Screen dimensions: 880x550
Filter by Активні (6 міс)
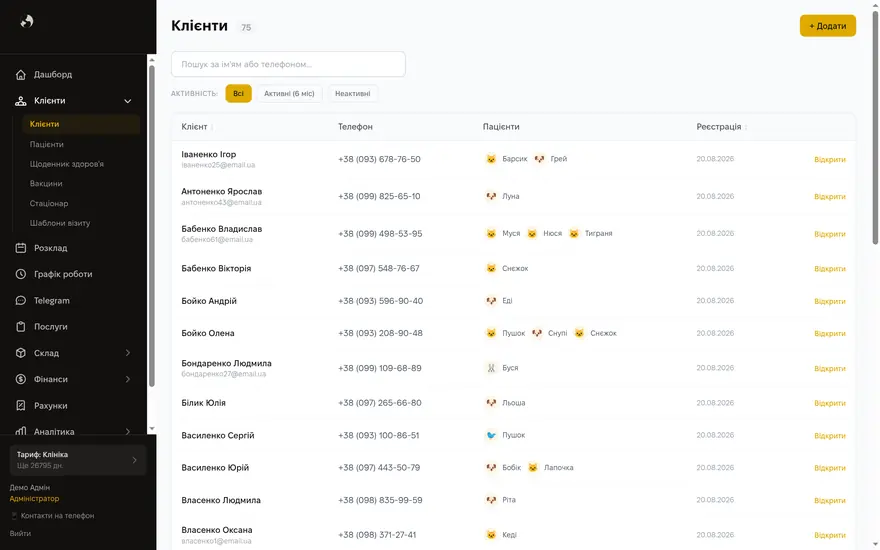coord(289,94)
